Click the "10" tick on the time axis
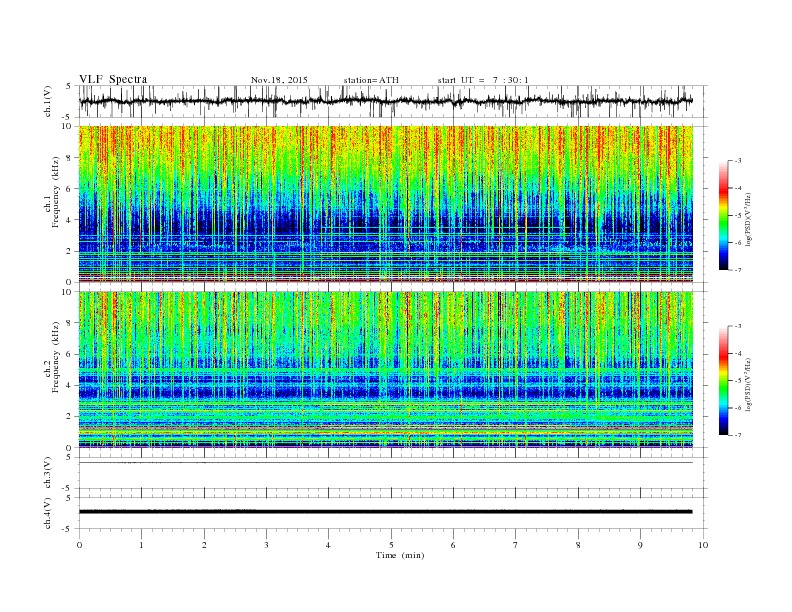The image size is (792, 612). point(703,545)
